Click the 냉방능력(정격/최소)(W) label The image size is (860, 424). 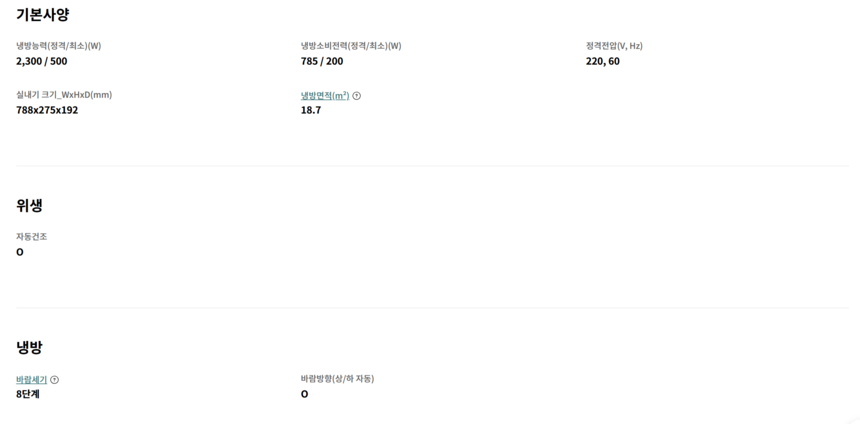click(58, 46)
